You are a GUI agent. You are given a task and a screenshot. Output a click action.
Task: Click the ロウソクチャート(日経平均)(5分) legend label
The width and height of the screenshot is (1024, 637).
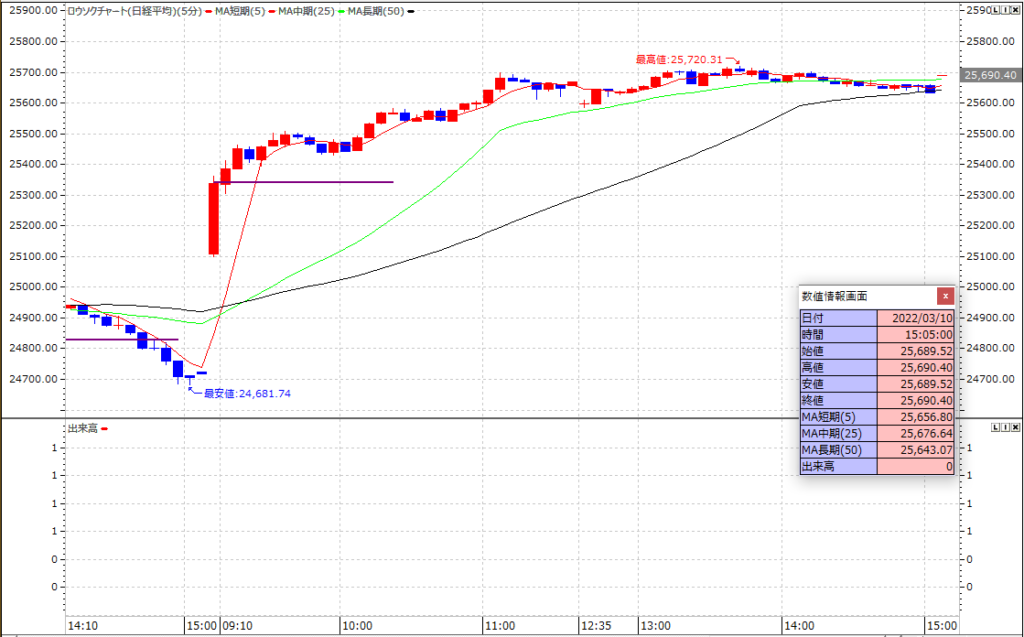(x=135, y=11)
